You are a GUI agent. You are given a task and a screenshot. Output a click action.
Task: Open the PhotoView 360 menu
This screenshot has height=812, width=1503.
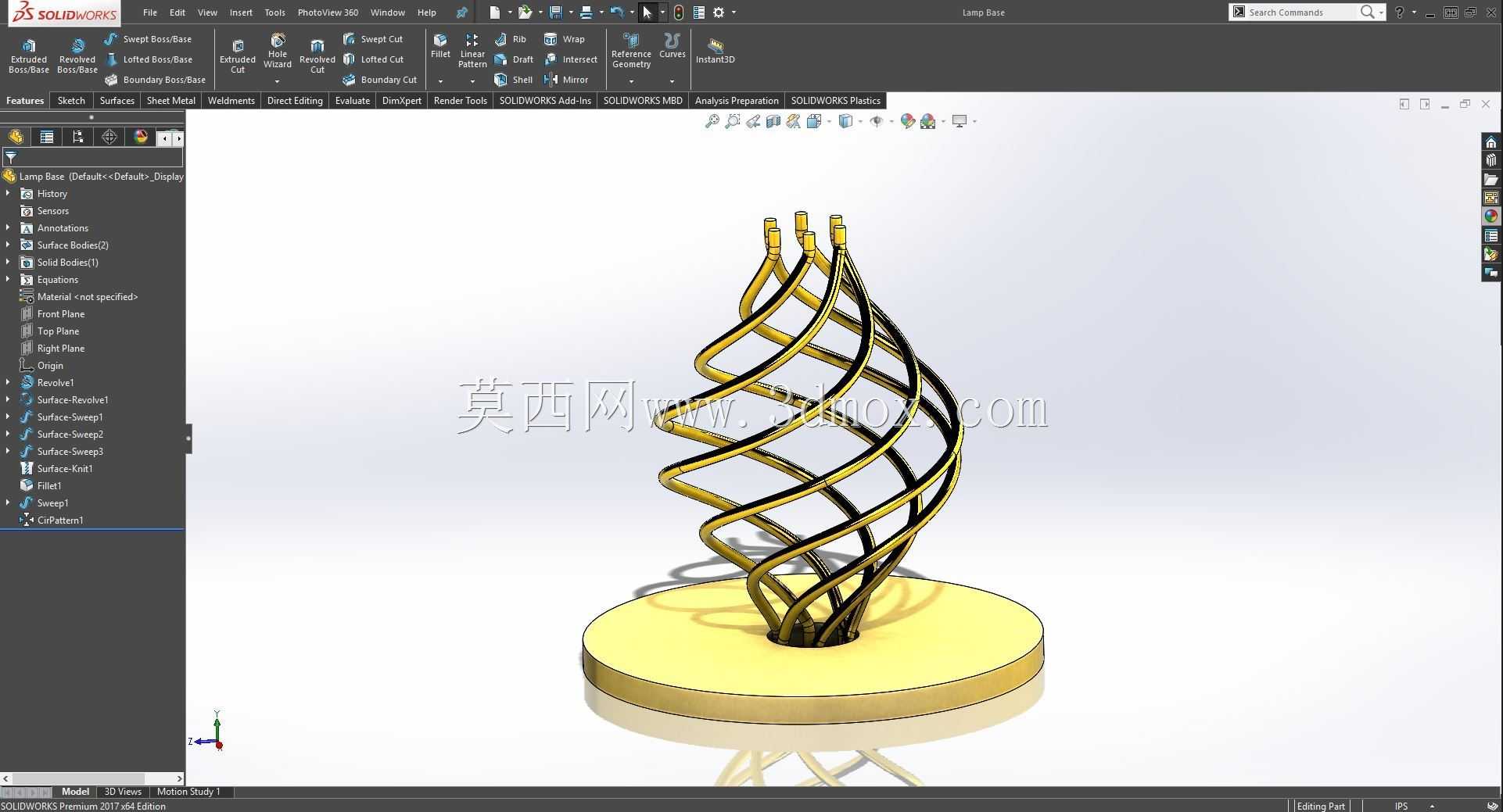pos(328,13)
